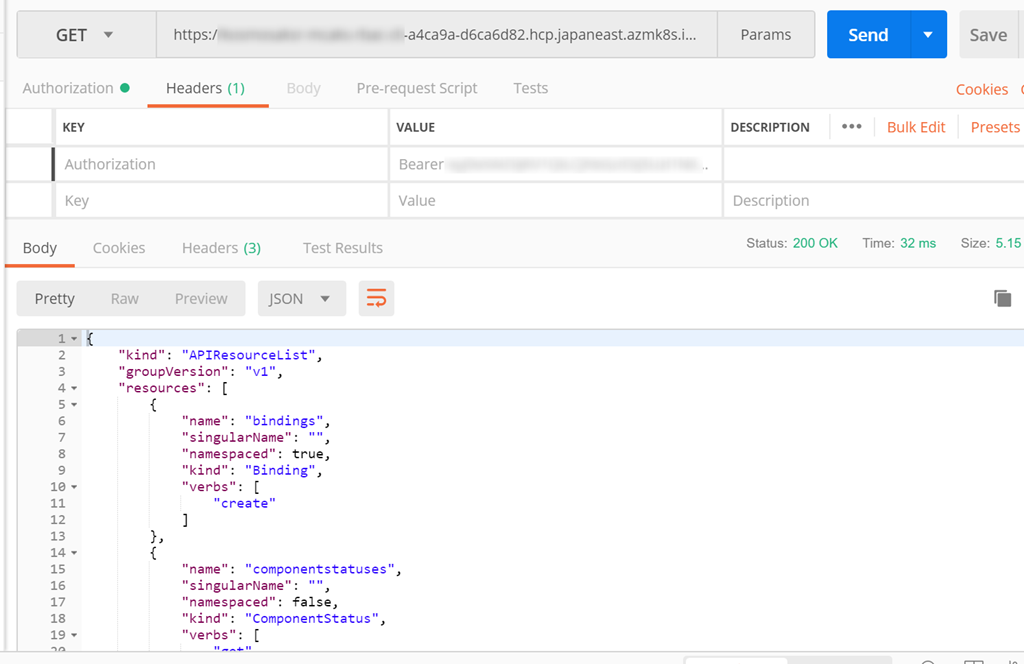The image size is (1024, 664).
Task: Open the Send button dropdown arrow
Action: pyautogui.click(x=928, y=35)
